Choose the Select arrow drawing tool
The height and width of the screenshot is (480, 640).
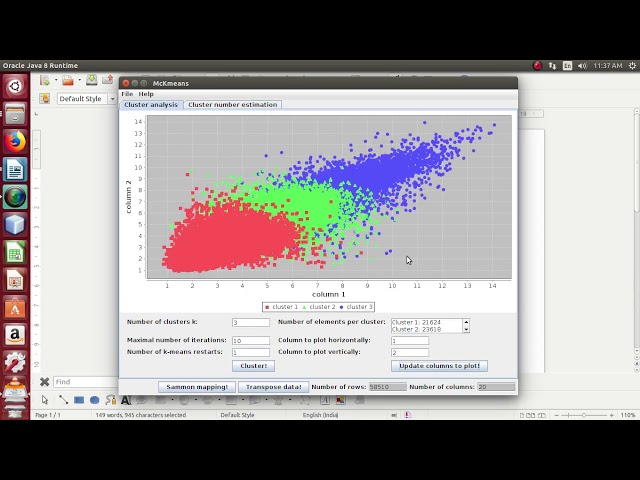coord(45,400)
